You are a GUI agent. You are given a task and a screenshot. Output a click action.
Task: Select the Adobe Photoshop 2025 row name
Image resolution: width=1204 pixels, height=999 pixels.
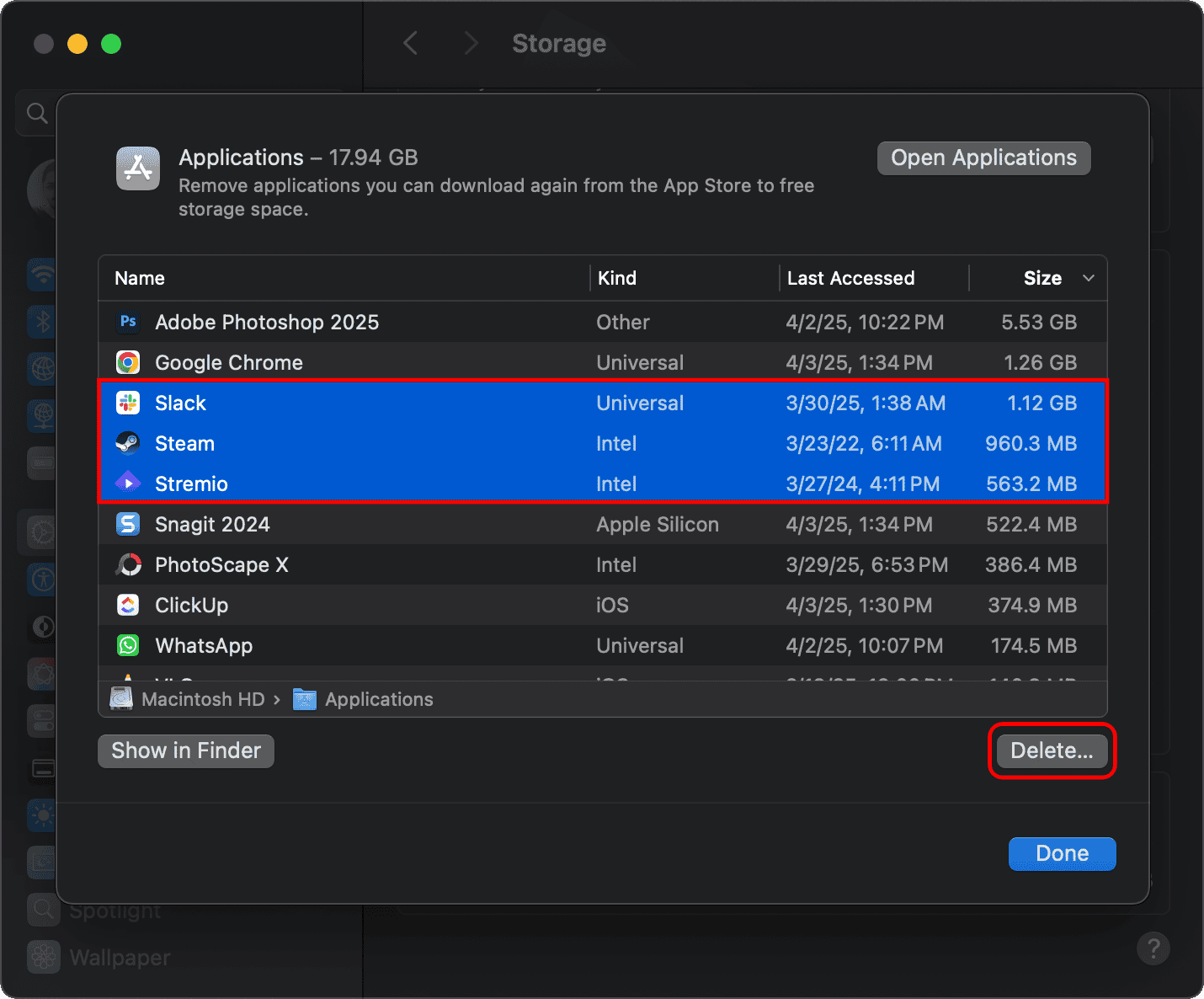coord(267,322)
